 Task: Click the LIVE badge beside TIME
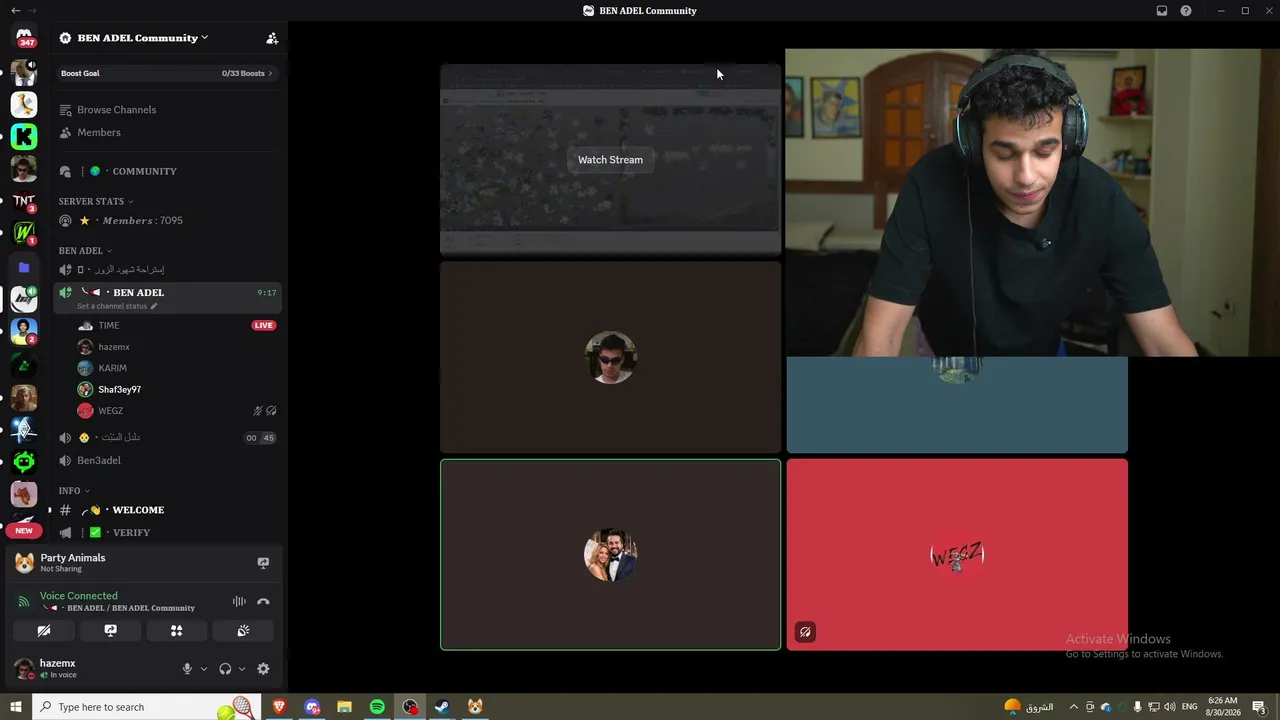point(264,325)
